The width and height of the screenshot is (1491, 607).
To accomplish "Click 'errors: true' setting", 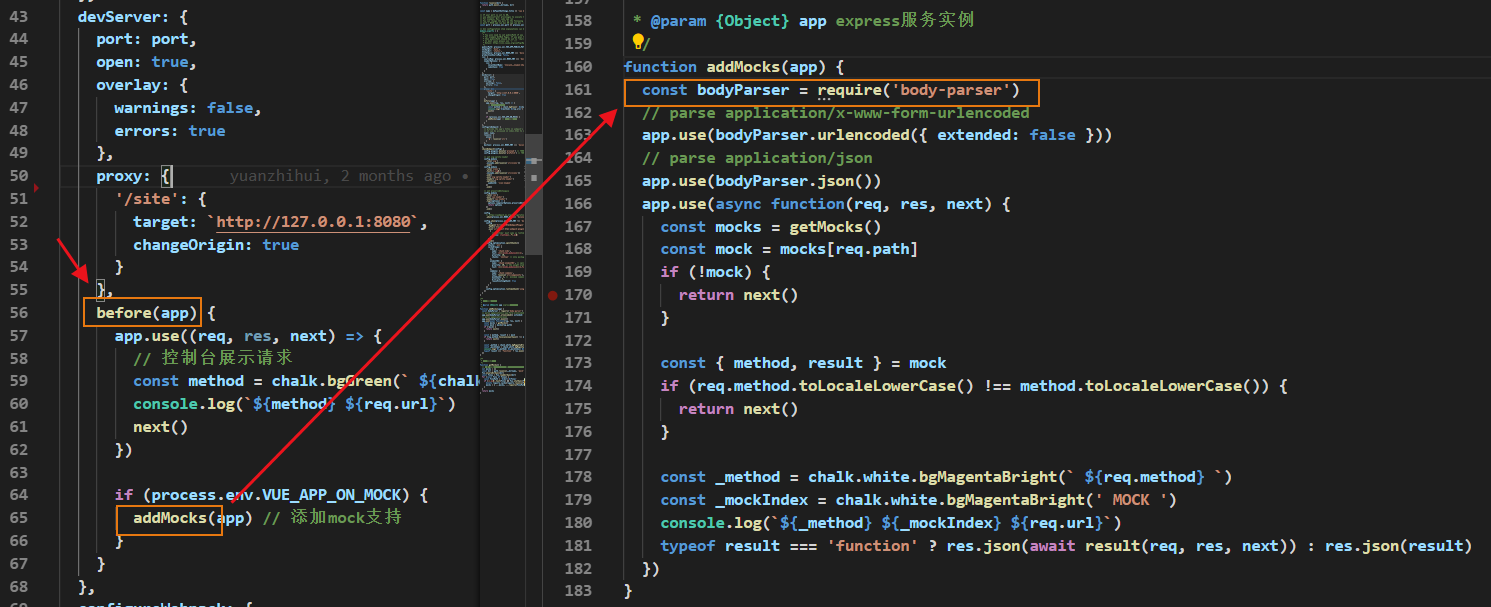I will (x=170, y=131).
